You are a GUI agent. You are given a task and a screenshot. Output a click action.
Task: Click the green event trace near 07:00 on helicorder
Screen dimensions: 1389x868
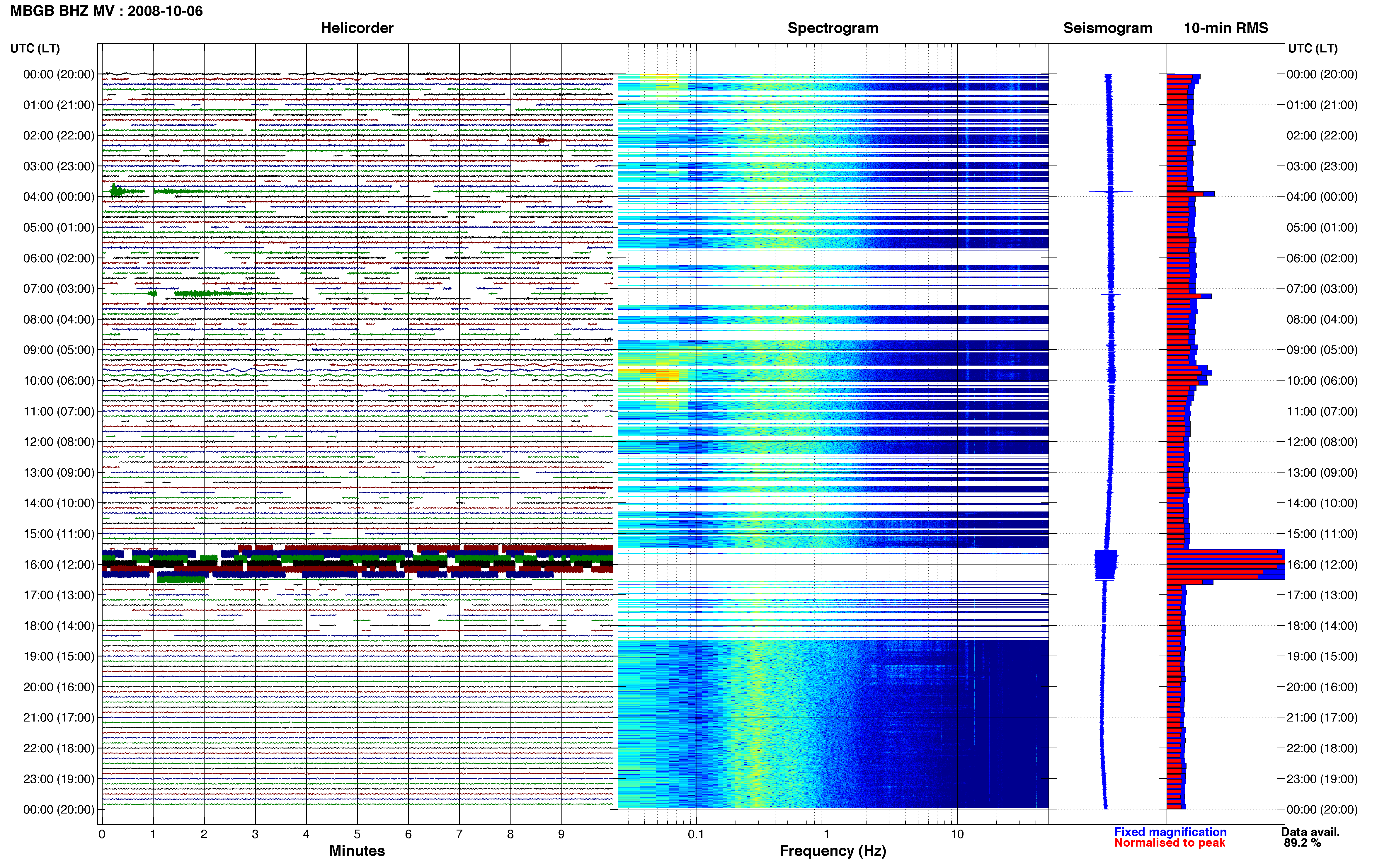[x=212, y=293]
